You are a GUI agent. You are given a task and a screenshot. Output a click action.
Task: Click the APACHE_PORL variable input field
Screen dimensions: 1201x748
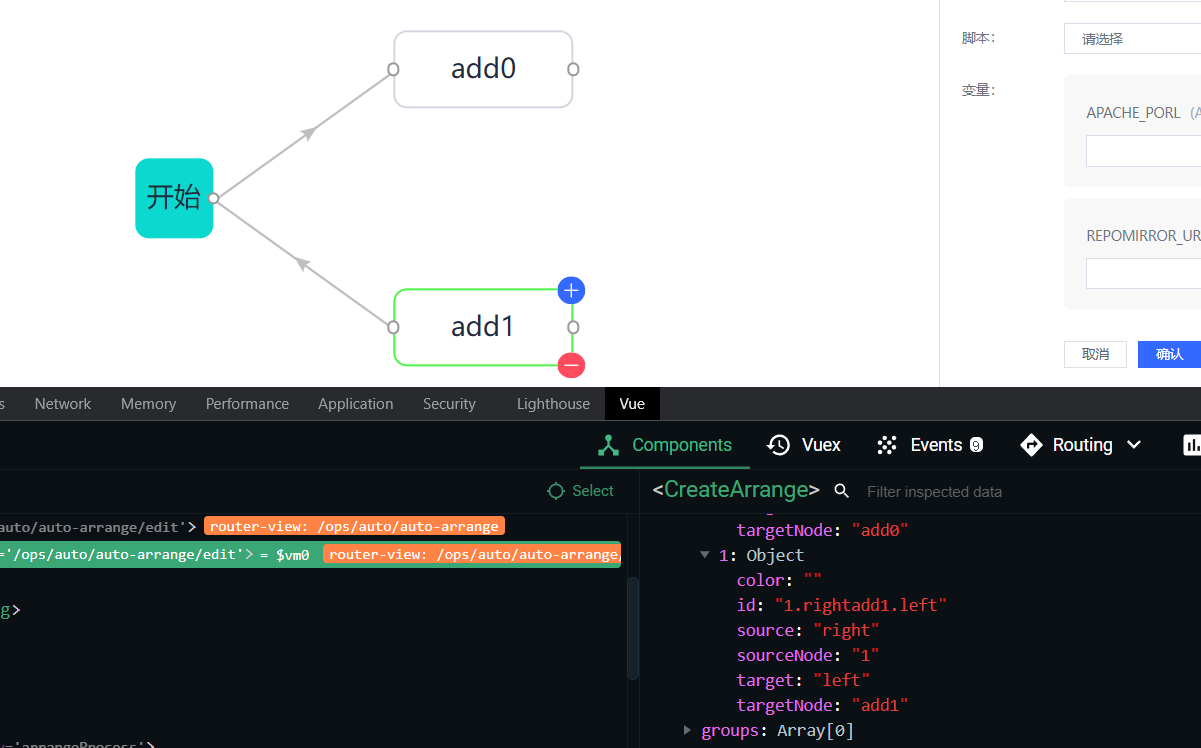pyautogui.click(x=1143, y=151)
